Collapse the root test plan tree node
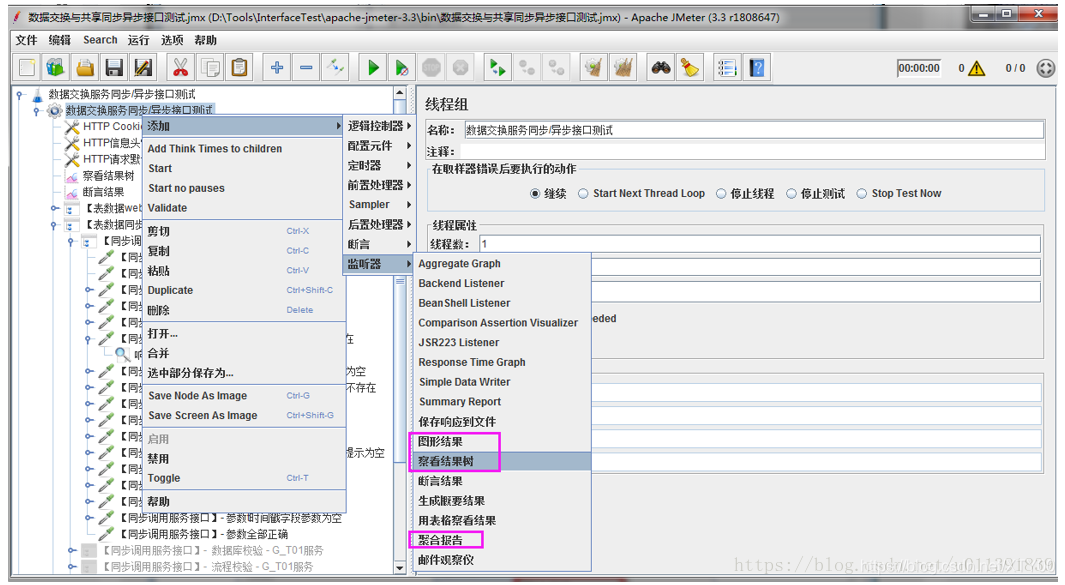The width and height of the screenshot is (1065, 585). [20, 94]
